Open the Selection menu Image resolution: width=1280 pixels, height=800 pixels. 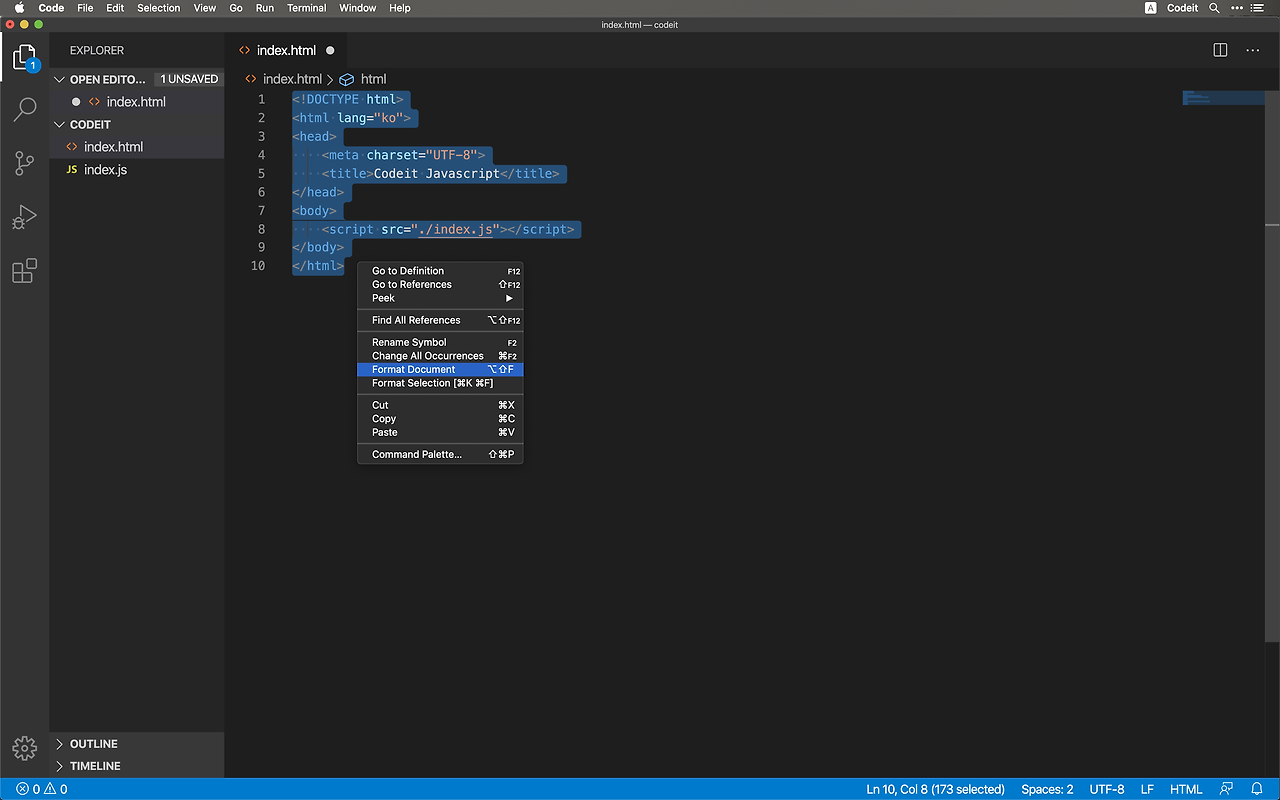(159, 8)
